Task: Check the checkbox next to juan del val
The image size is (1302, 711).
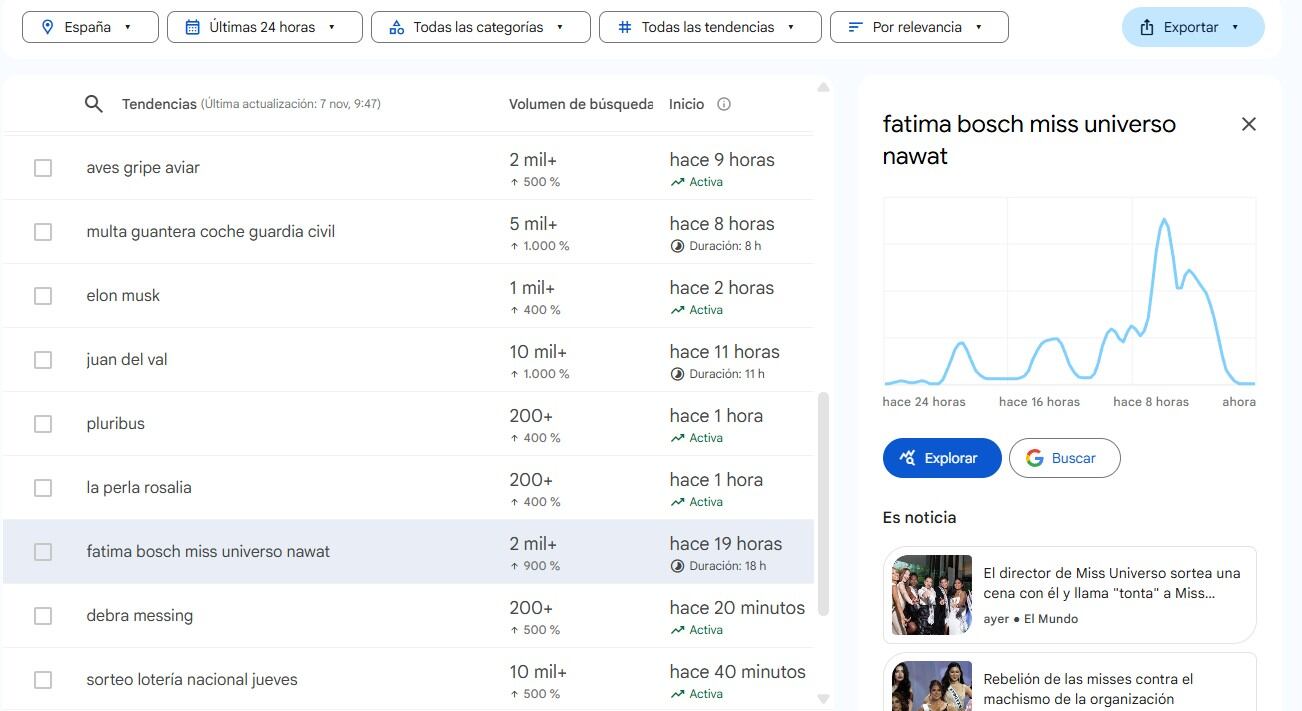Action: coord(43,360)
